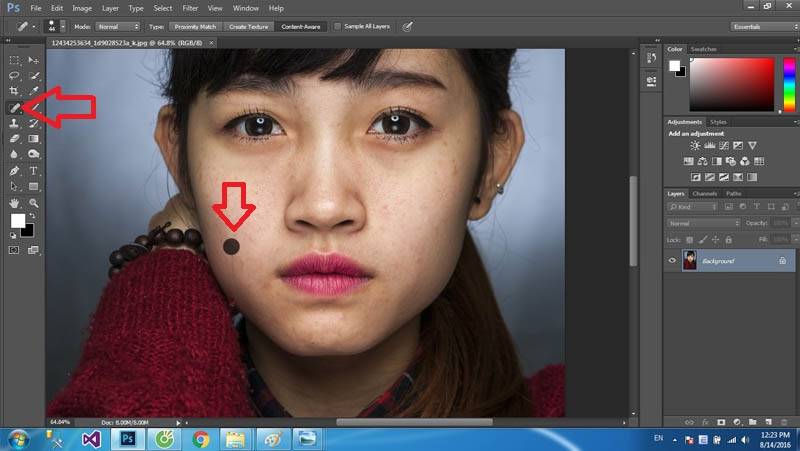Reset default foreground and background colors

tap(13, 235)
